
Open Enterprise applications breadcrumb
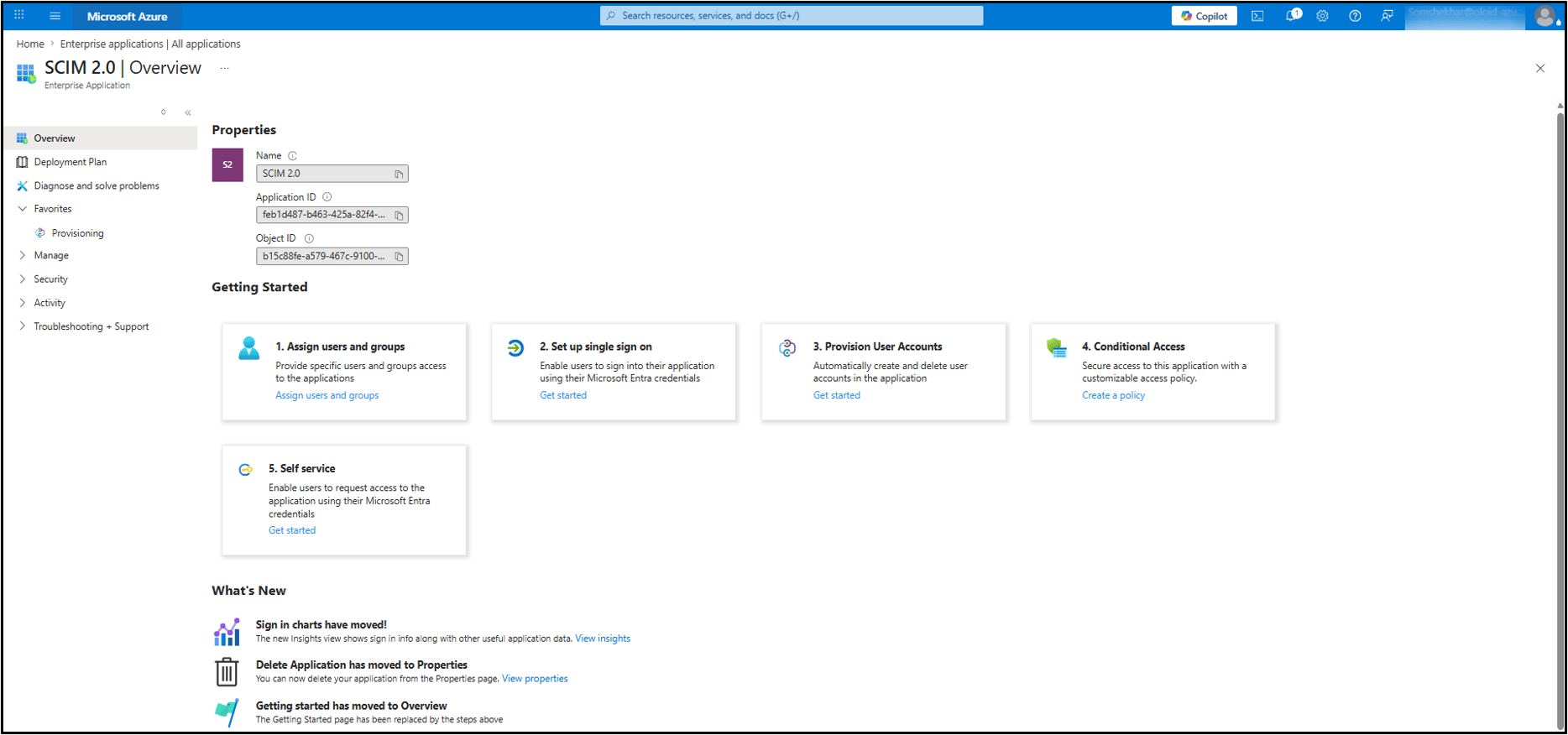point(150,44)
